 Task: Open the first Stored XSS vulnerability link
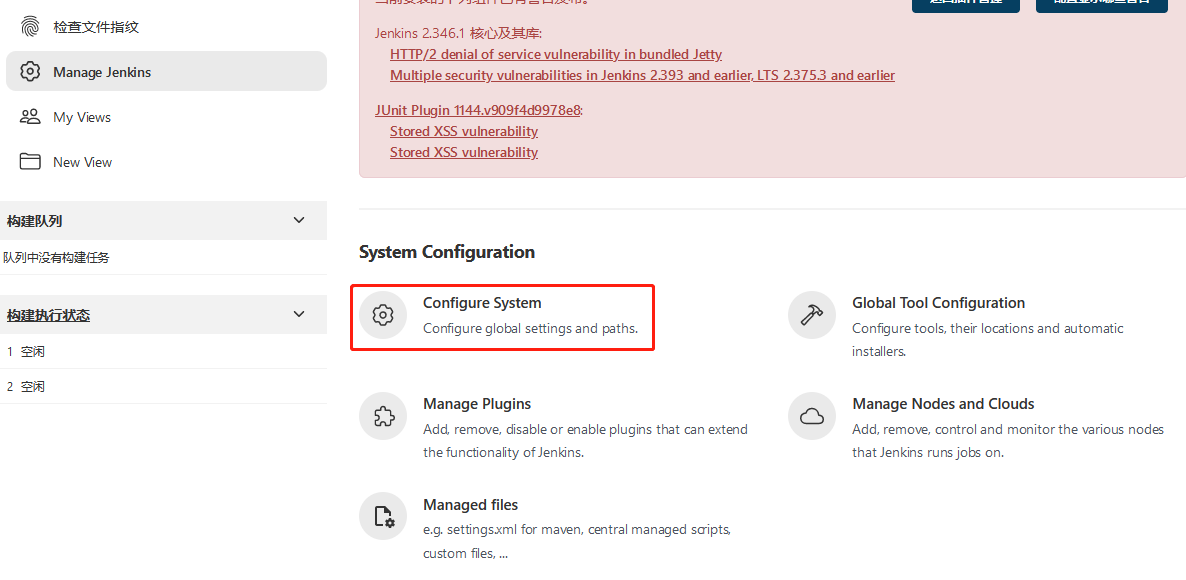click(464, 132)
